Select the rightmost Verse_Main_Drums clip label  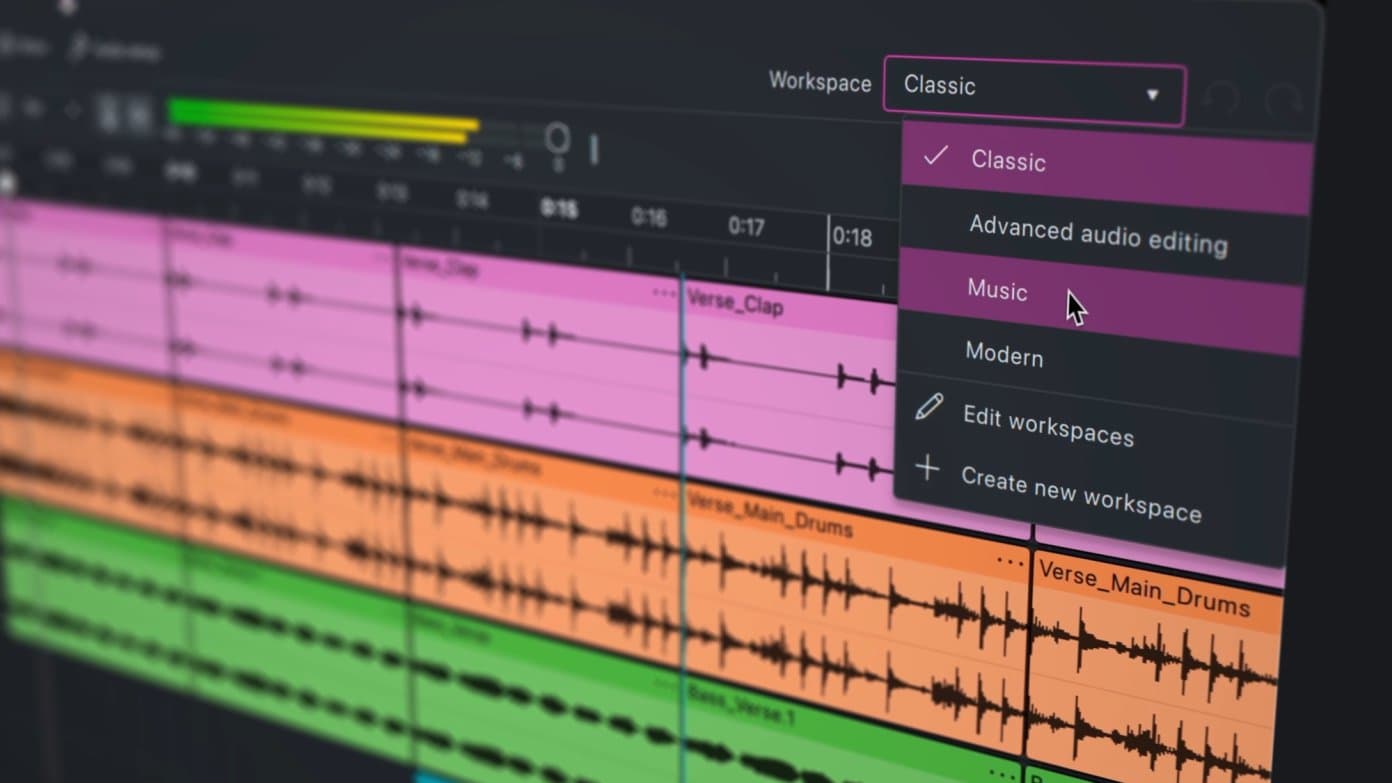click(1144, 587)
